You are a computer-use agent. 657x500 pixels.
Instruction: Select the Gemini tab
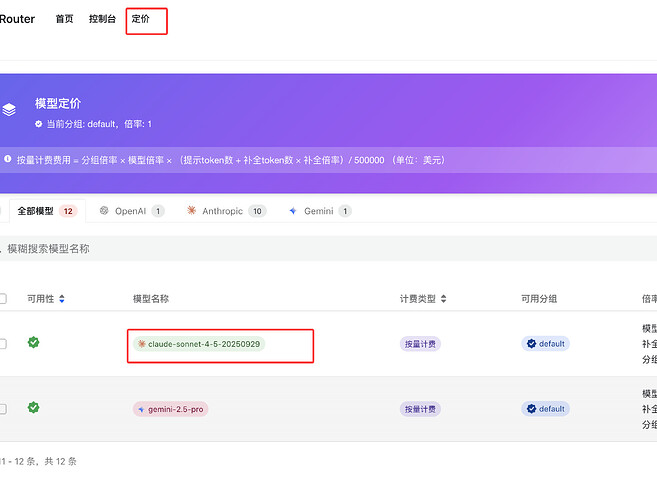point(321,211)
